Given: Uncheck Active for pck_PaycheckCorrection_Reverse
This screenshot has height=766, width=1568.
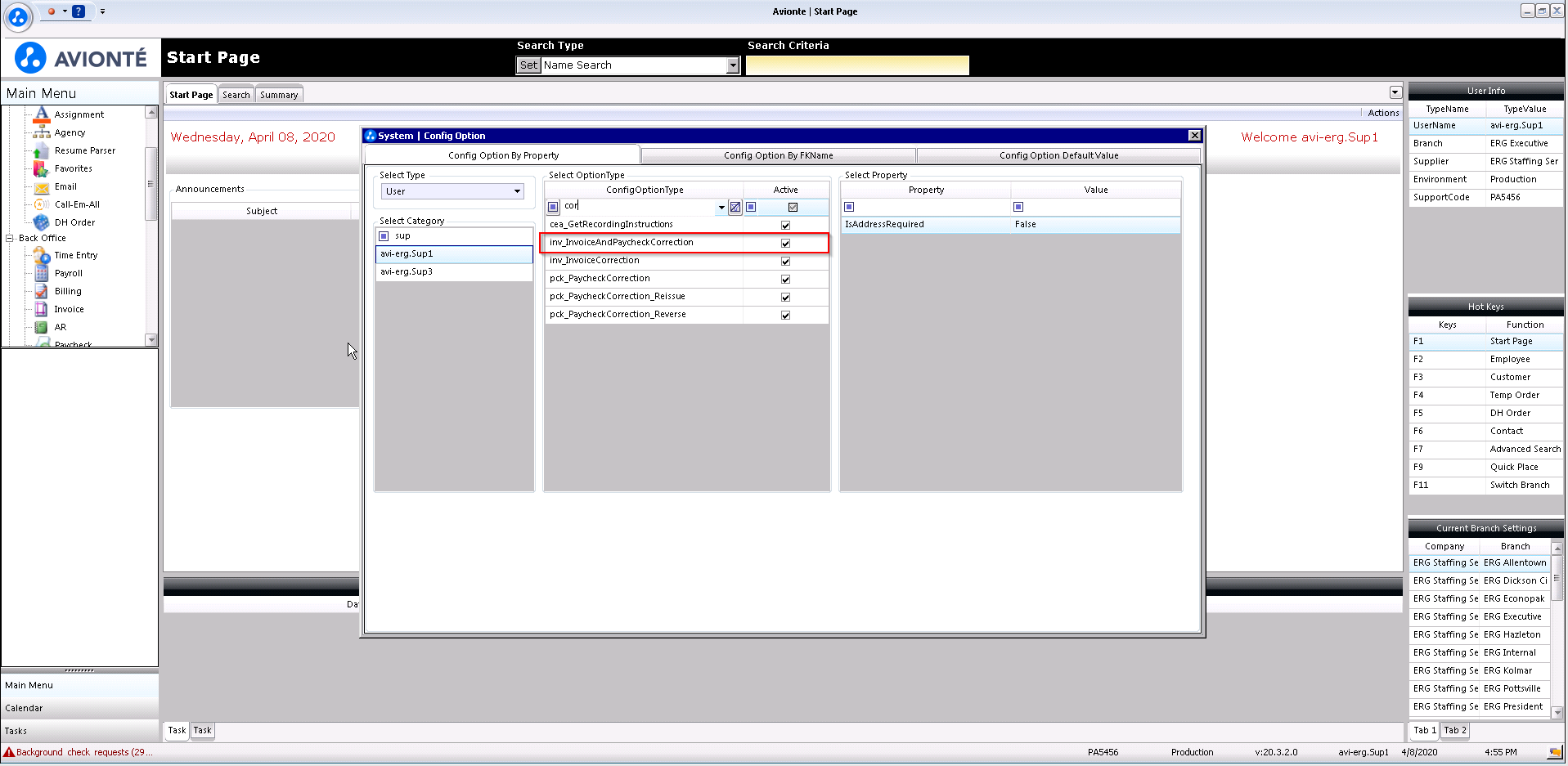Looking at the screenshot, I should click(x=785, y=315).
